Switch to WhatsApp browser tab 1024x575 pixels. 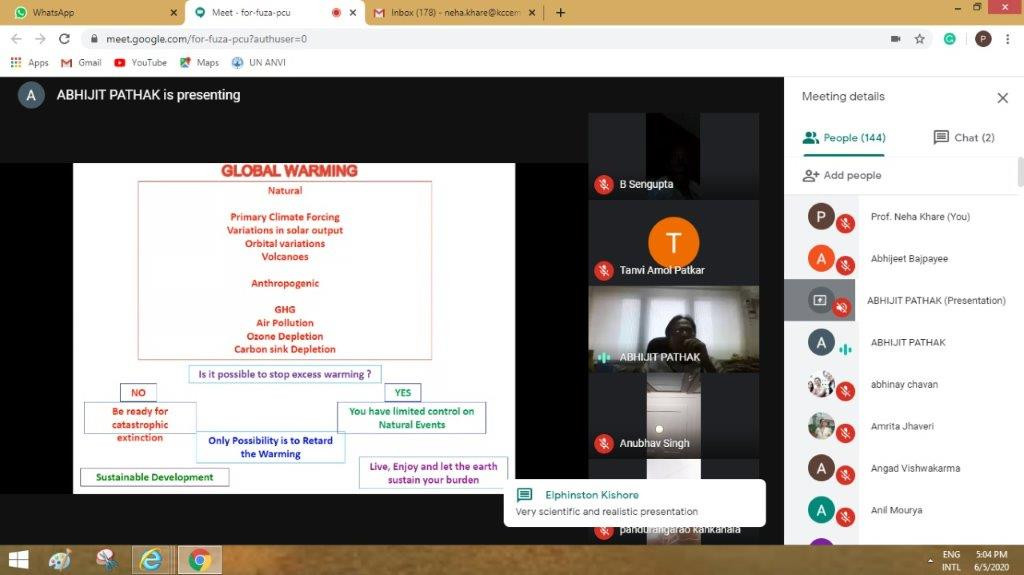pyautogui.click(x=90, y=13)
